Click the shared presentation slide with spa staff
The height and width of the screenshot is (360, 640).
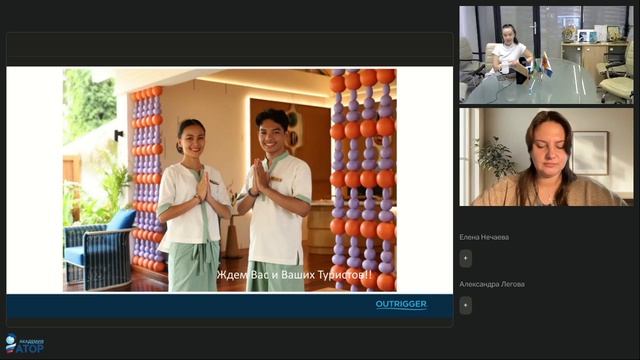click(230, 192)
